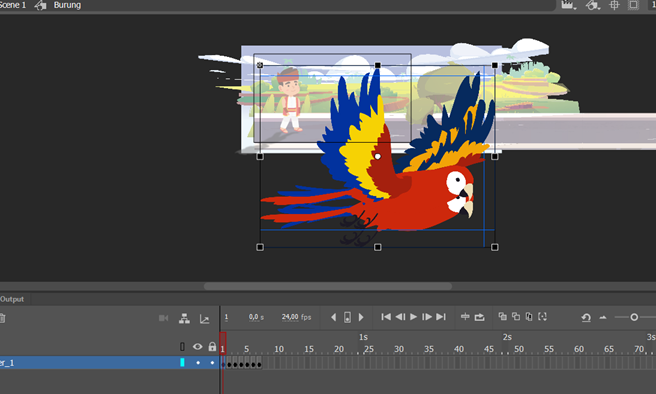Toggle the Loop playback button

(x=479, y=317)
